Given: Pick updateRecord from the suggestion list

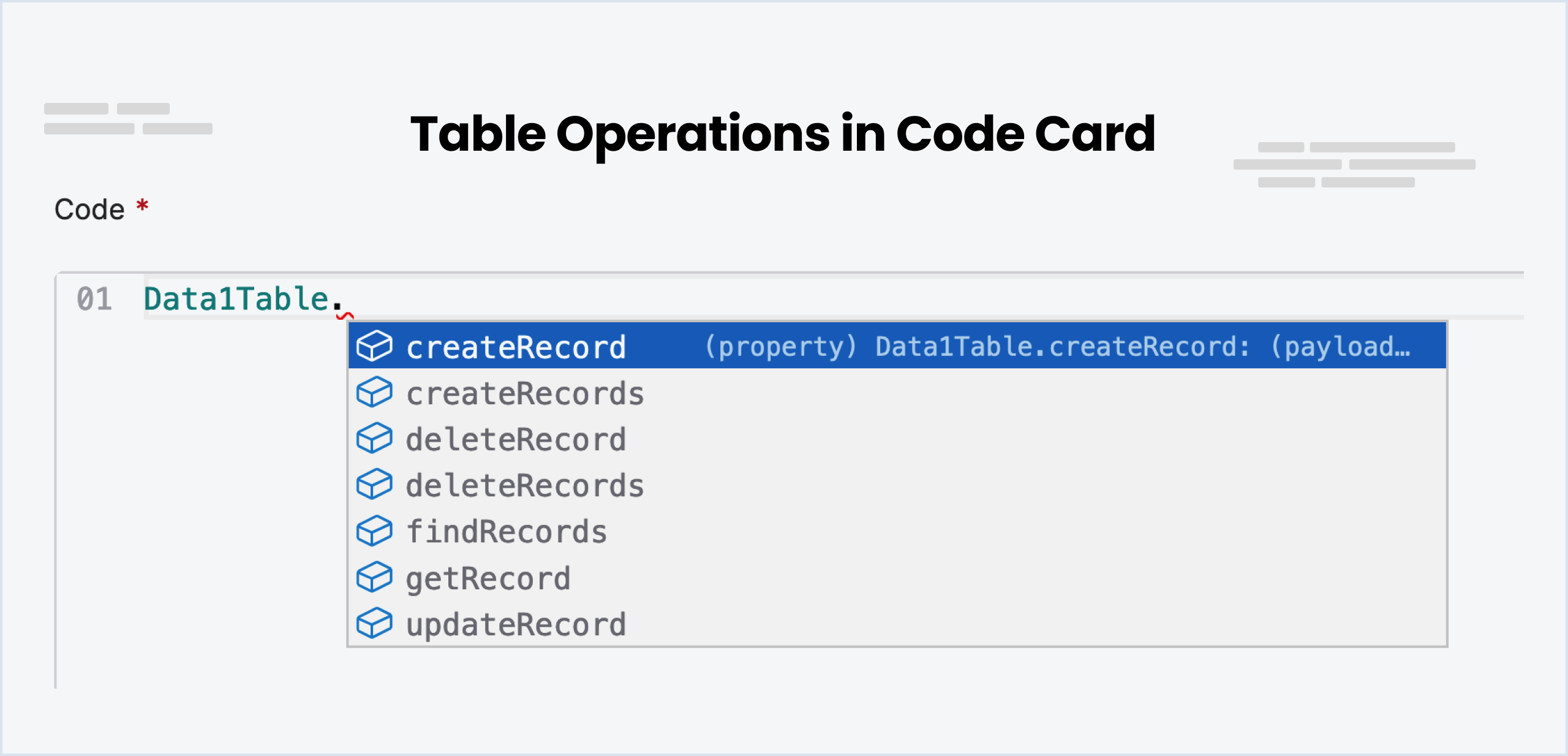Looking at the screenshot, I should click(897, 624).
